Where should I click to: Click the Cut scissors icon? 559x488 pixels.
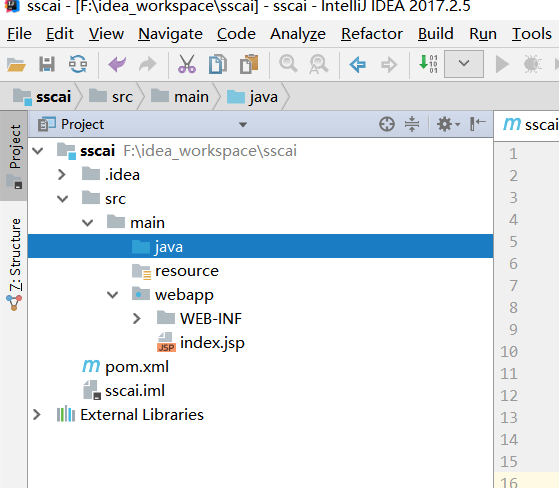pyautogui.click(x=187, y=65)
